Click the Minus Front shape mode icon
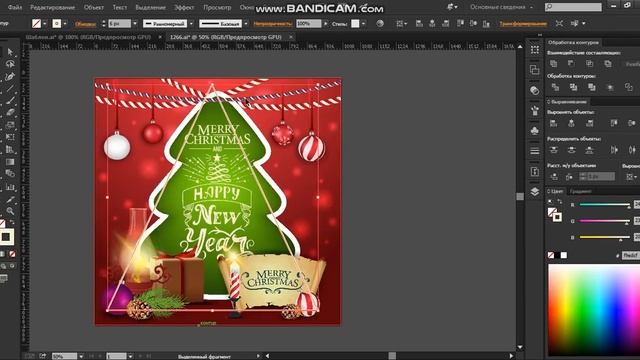Image resolution: width=640 pixels, height=360 pixels. 571,63
